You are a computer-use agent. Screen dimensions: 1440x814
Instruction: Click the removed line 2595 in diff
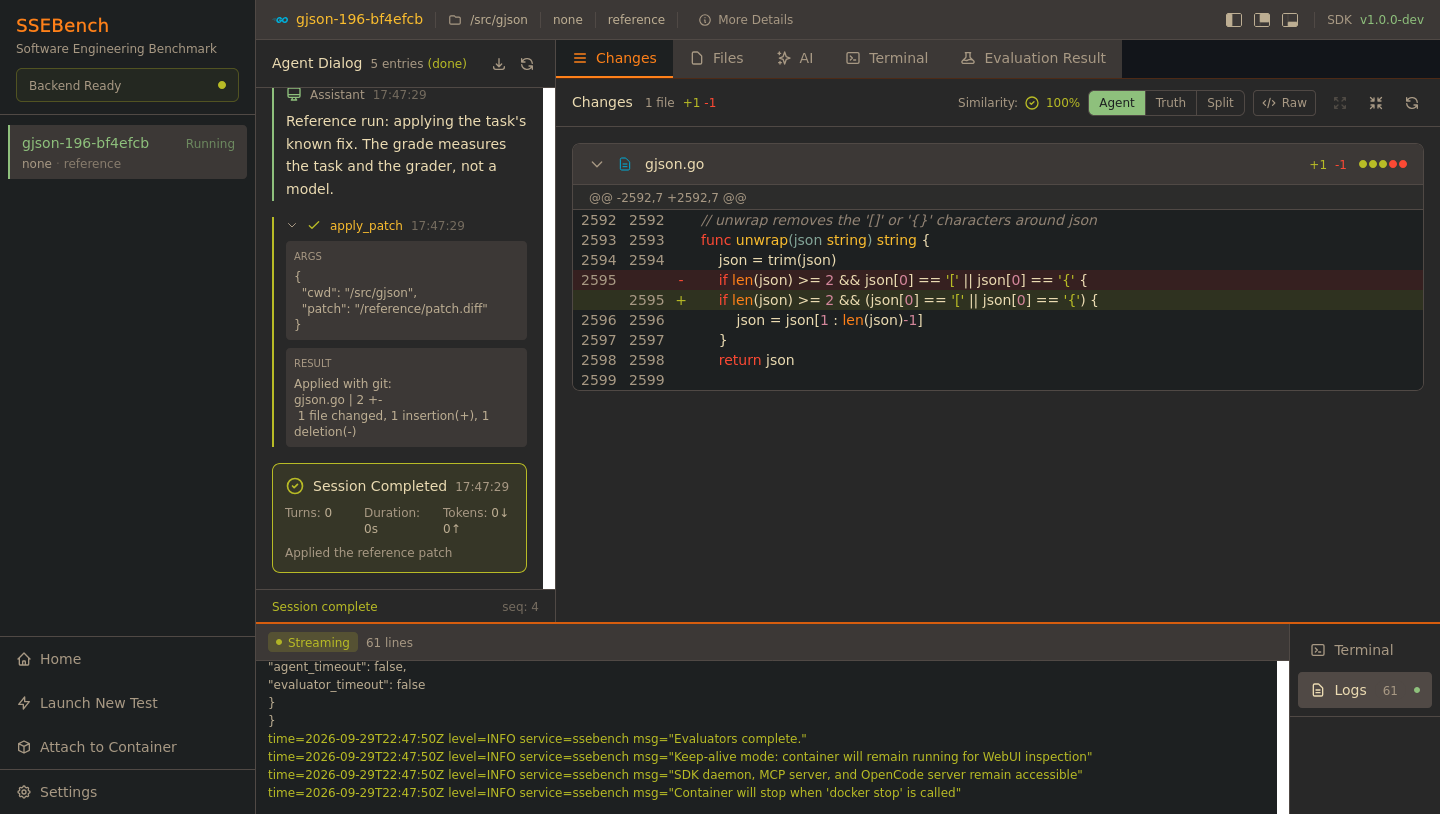pos(997,280)
